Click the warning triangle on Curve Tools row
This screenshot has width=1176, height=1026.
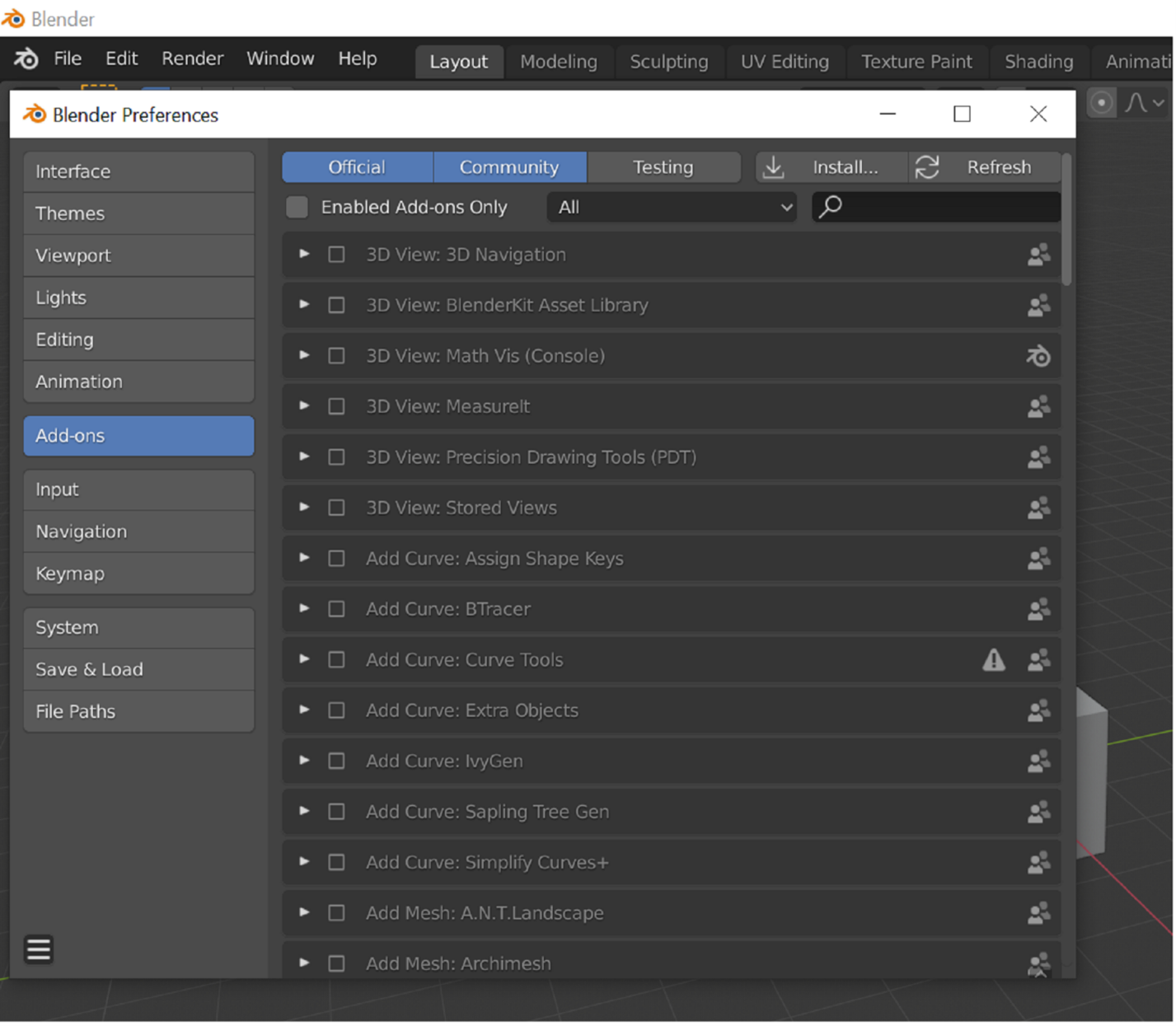(x=994, y=660)
